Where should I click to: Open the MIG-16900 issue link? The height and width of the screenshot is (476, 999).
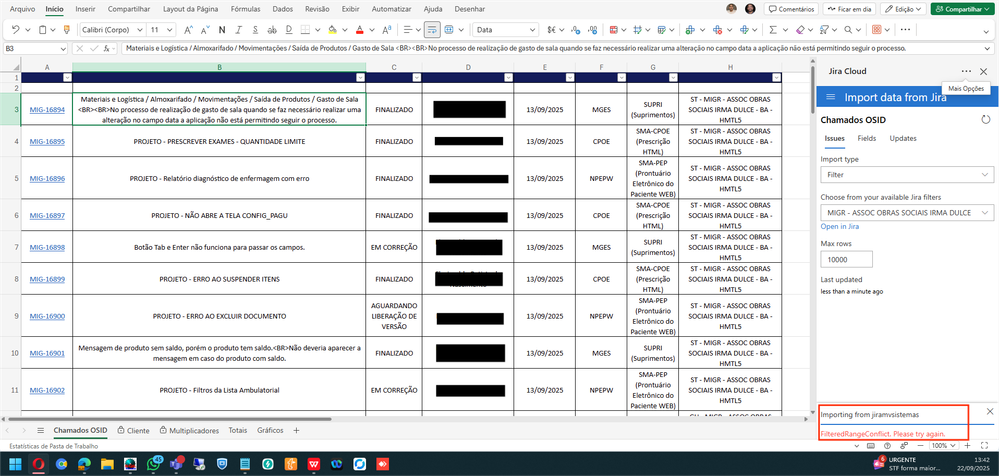click(x=47, y=316)
